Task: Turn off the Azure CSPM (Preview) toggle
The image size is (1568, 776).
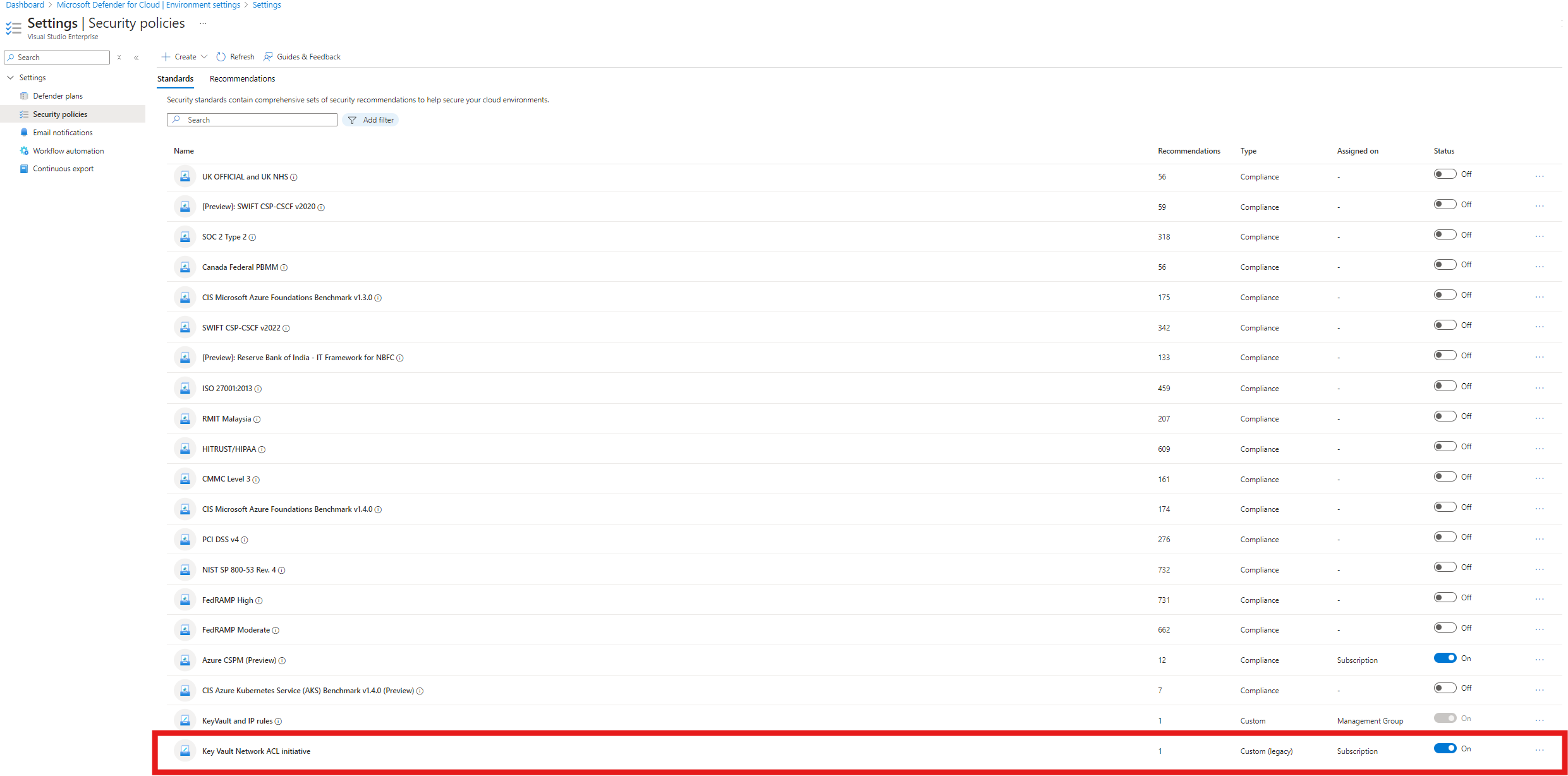Action: [1446, 657]
